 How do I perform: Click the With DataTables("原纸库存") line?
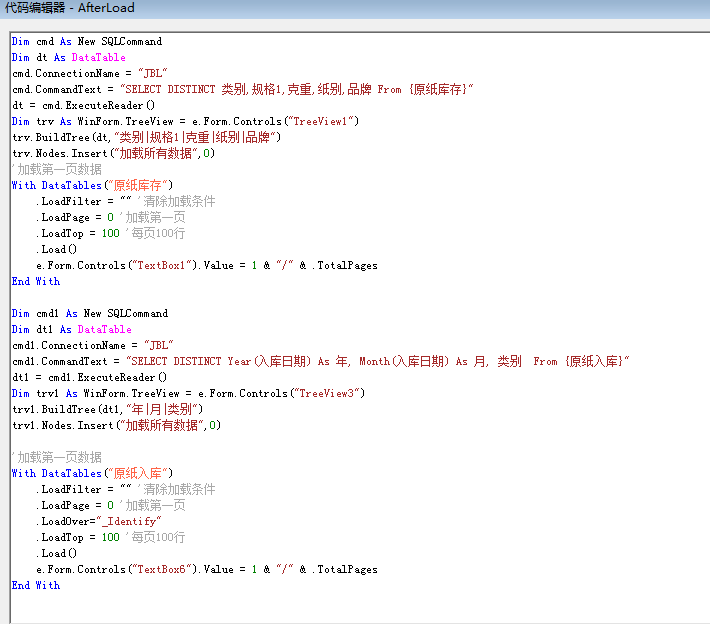tap(92, 185)
